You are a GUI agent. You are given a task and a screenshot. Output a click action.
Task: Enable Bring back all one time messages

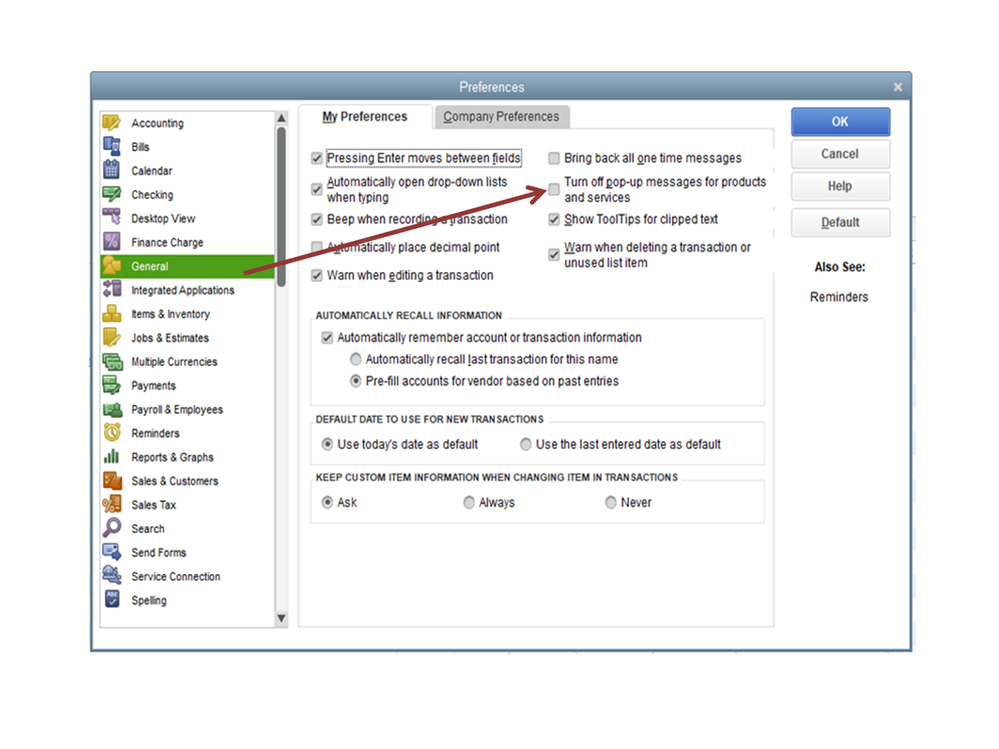click(554, 158)
